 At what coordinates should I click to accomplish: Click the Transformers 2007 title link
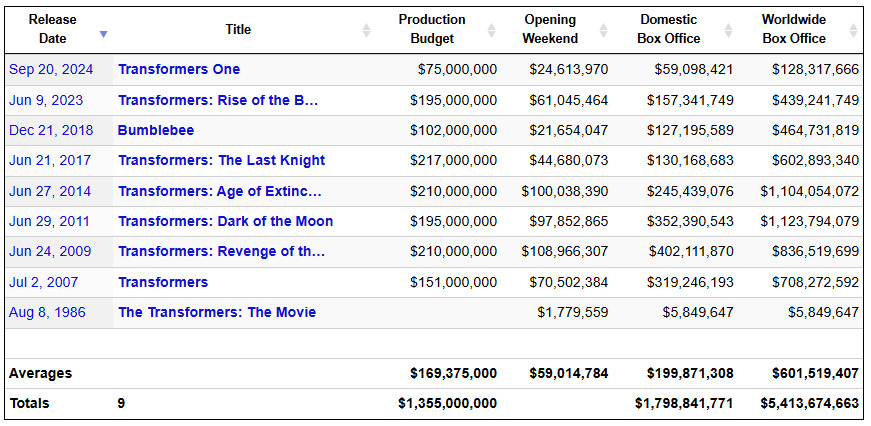163,283
